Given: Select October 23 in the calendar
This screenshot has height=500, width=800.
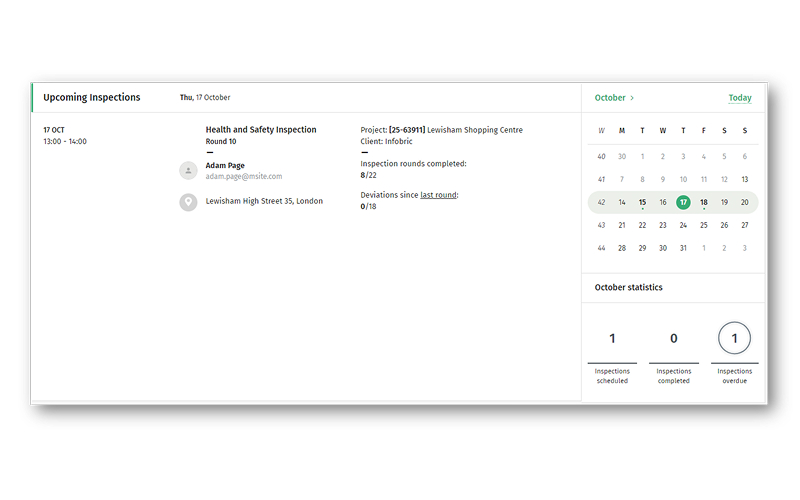Looking at the screenshot, I should (663, 225).
